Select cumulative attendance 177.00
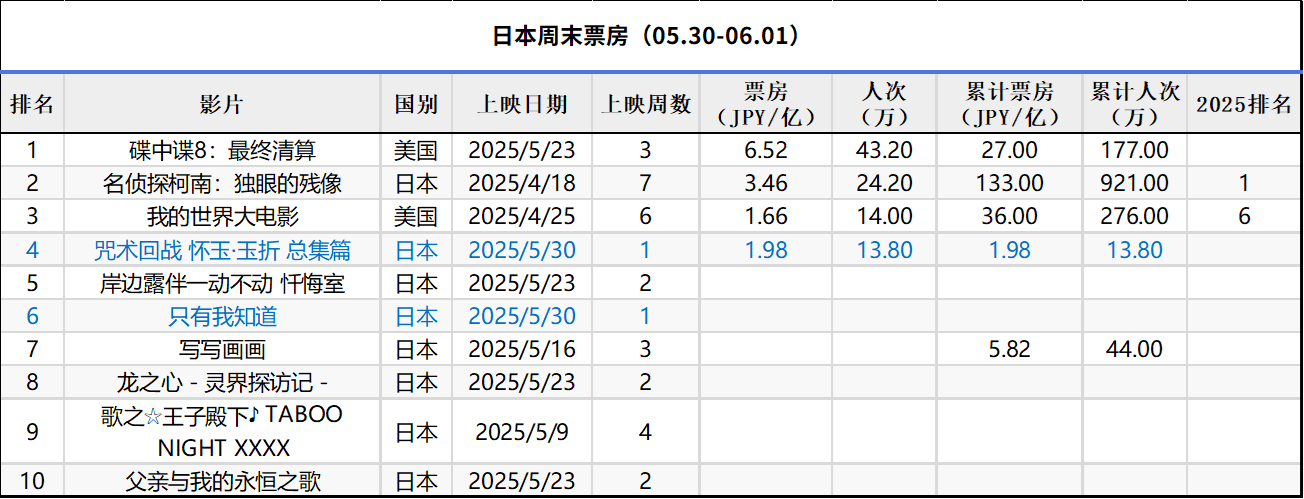The image size is (1304, 499). 1134,151
